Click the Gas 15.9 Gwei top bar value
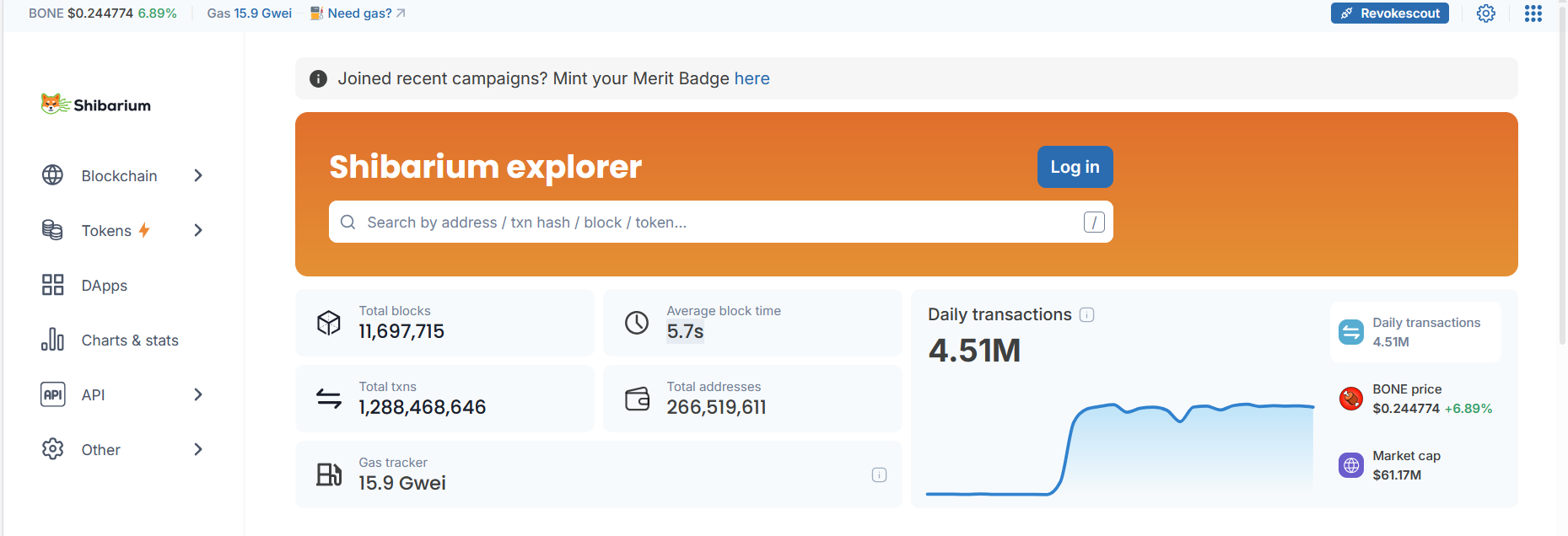This screenshot has width=1568, height=536. point(250,13)
